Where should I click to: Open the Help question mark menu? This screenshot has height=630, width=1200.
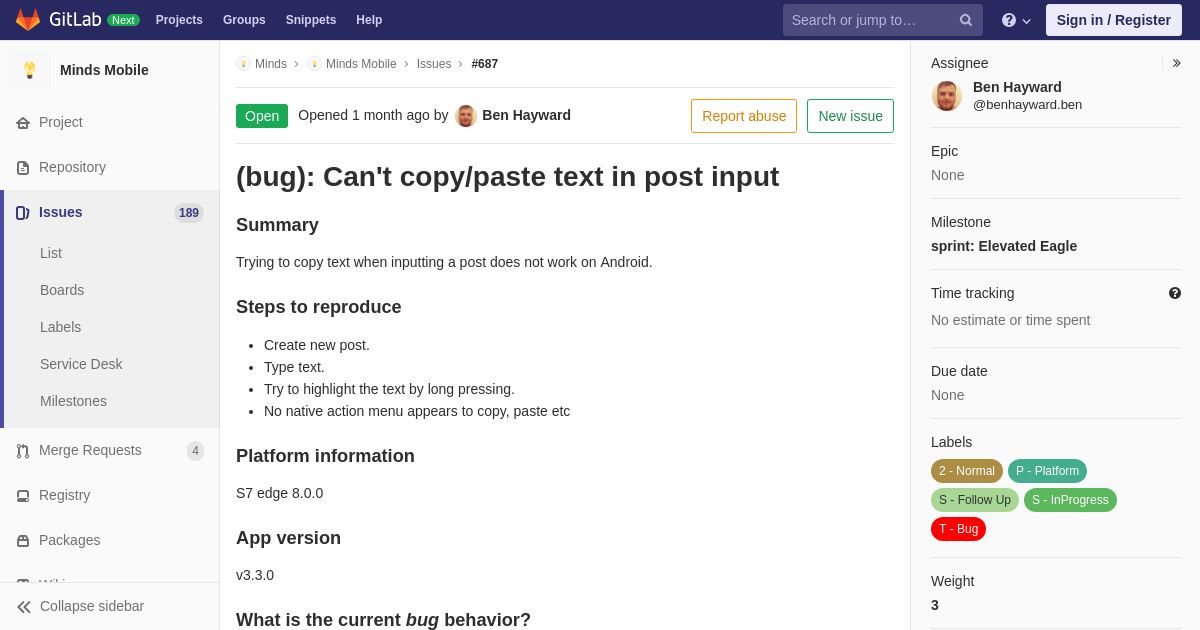tap(1015, 20)
